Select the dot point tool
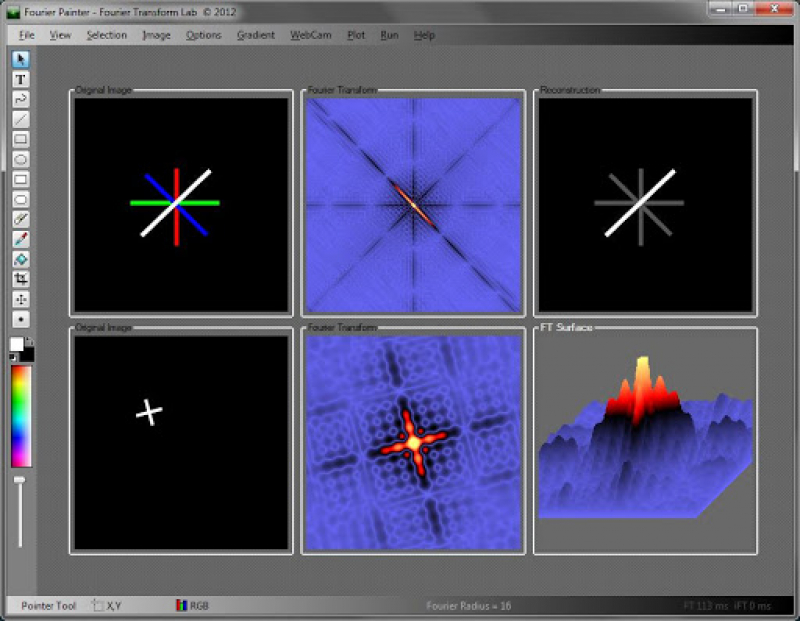The height and width of the screenshot is (621, 800). pyautogui.click(x=20, y=319)
